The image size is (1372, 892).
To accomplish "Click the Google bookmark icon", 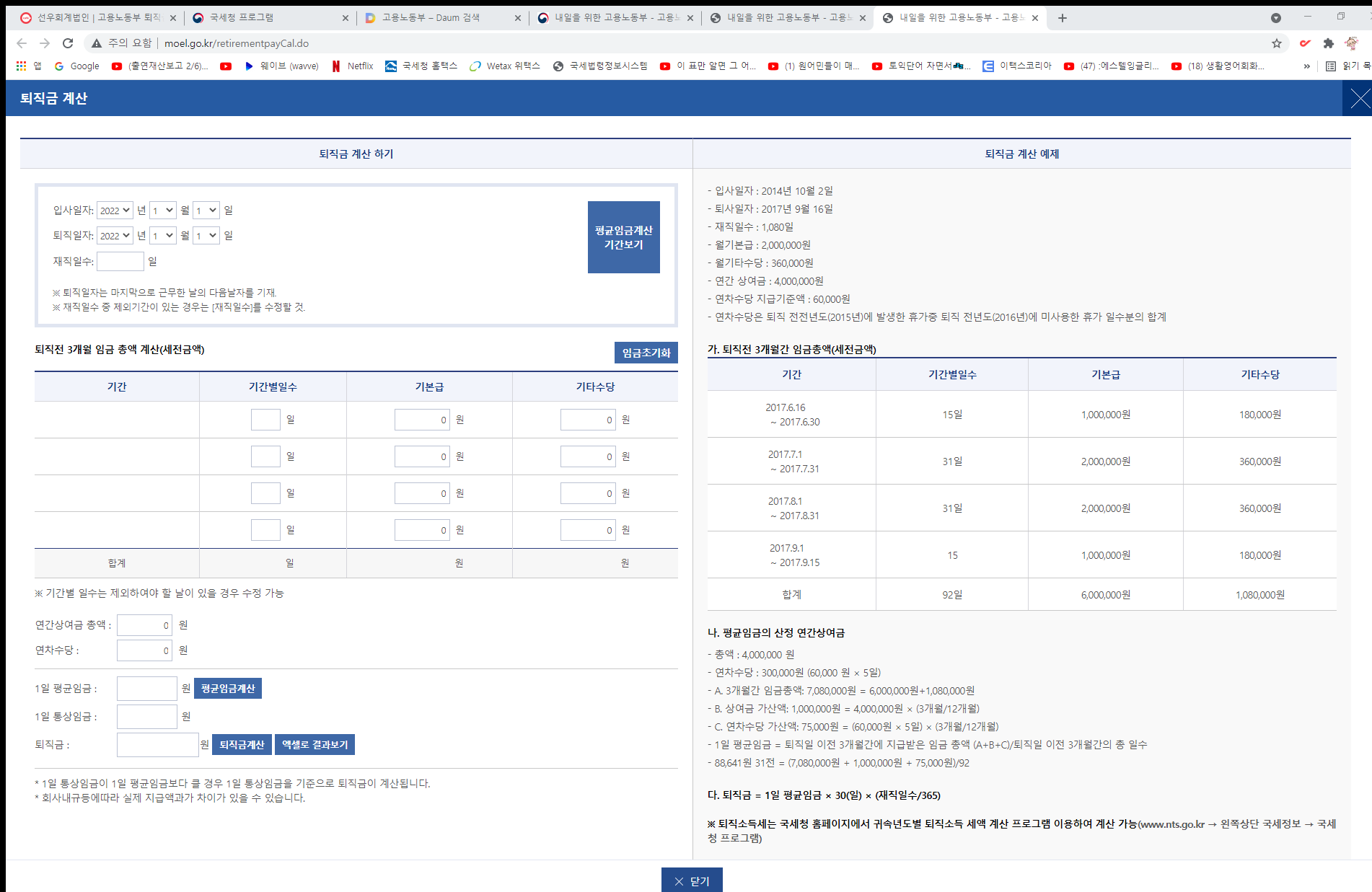I will pyautogui.click(x=59, y=66).
